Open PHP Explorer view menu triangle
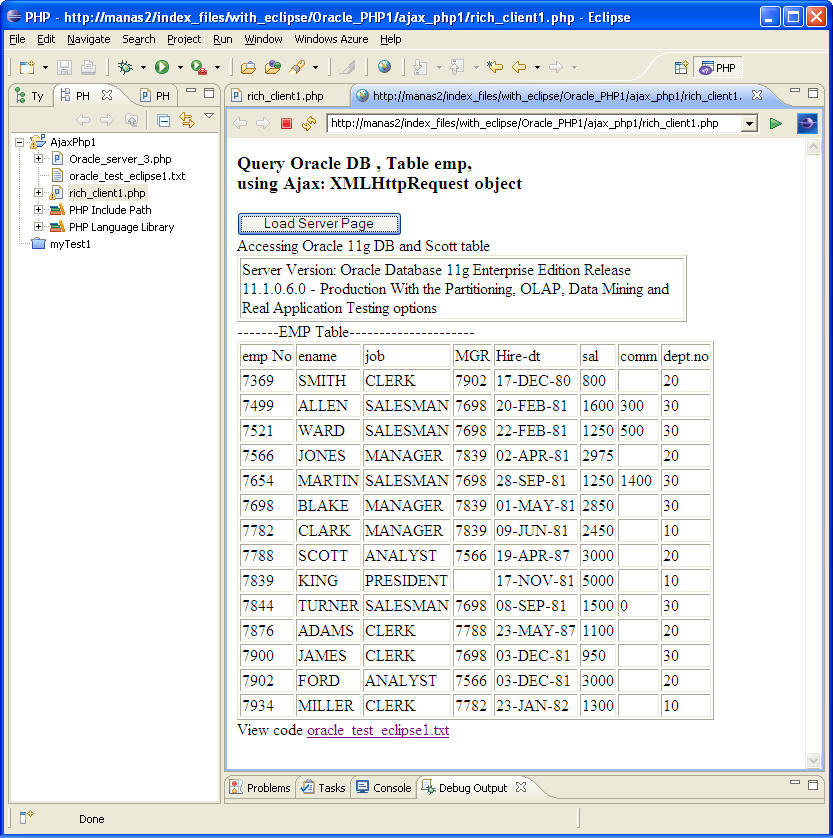 coord(209,116)
